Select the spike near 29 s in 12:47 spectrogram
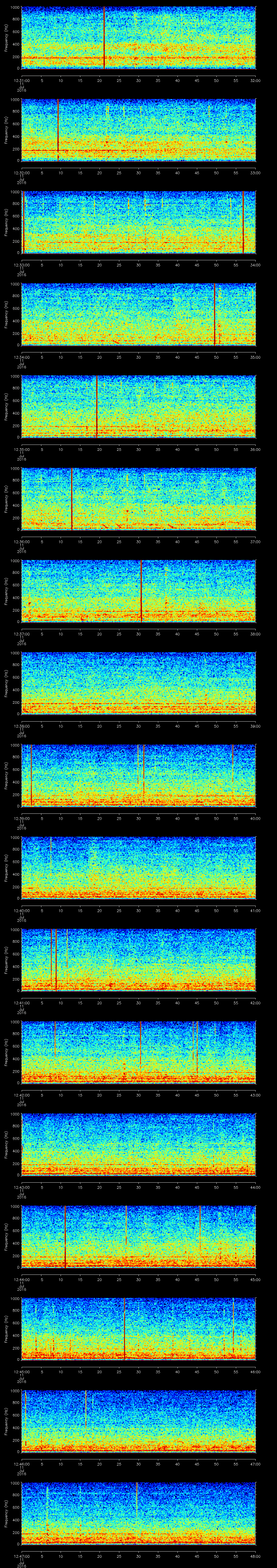Viewport: 277px width, 1568px height. click(136, 1500)
